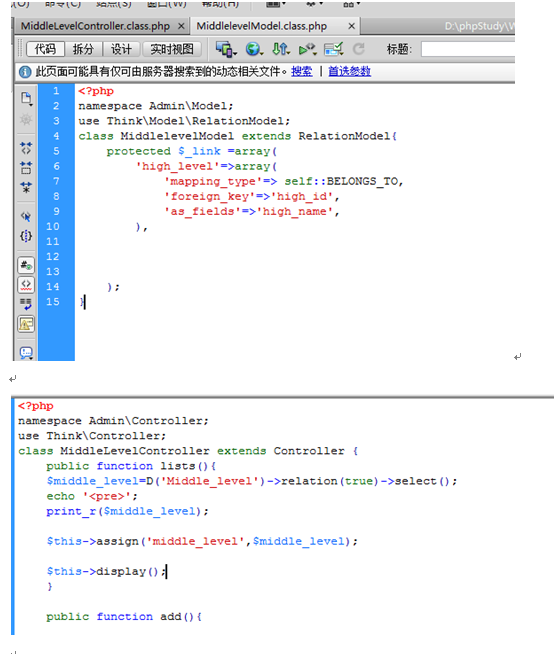The image size is (554, 654).
Task: Click the '$this->display();' line
Action: click(x=106, y=571)
